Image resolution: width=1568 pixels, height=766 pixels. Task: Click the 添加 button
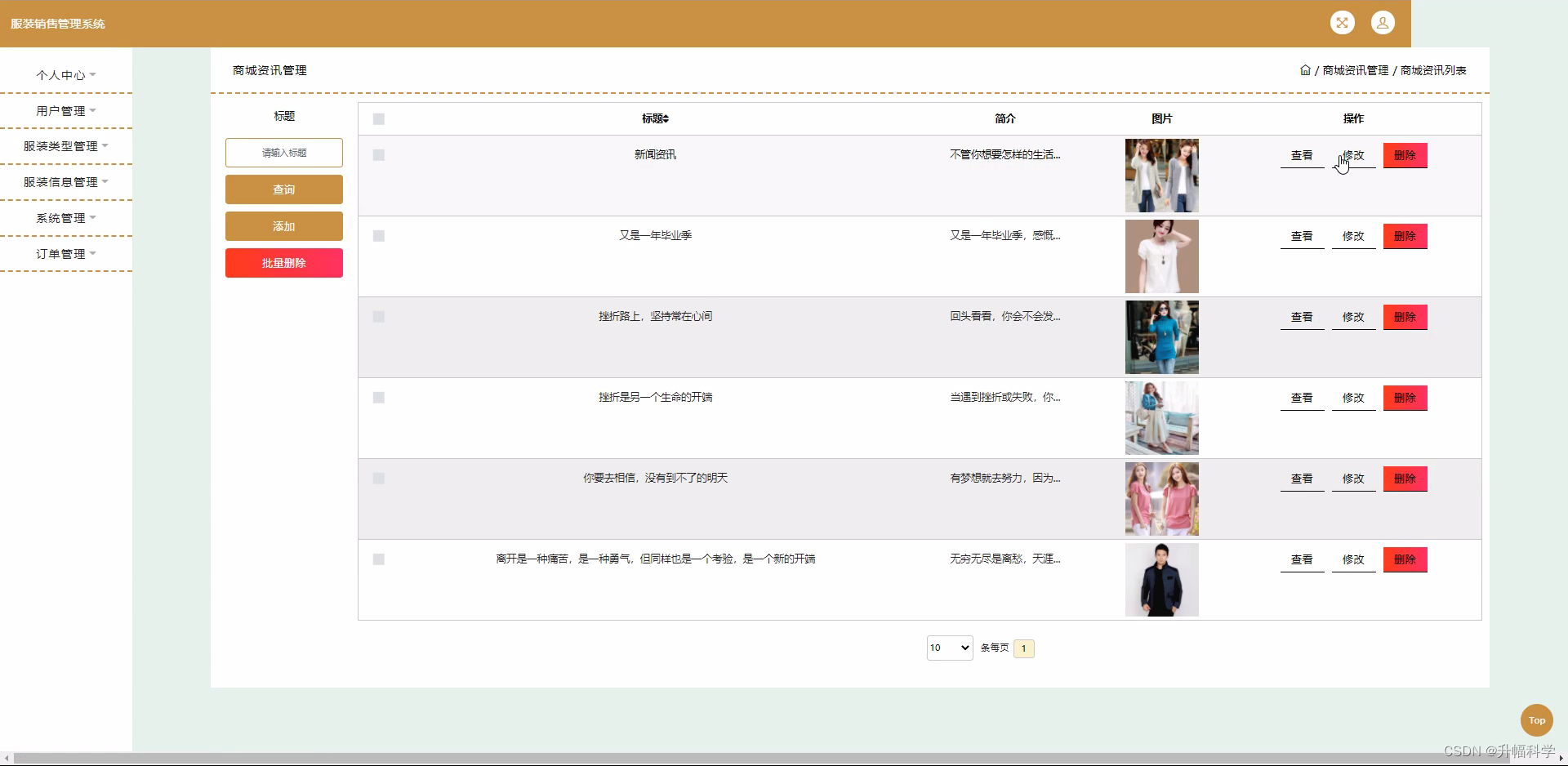pos(284,226)
